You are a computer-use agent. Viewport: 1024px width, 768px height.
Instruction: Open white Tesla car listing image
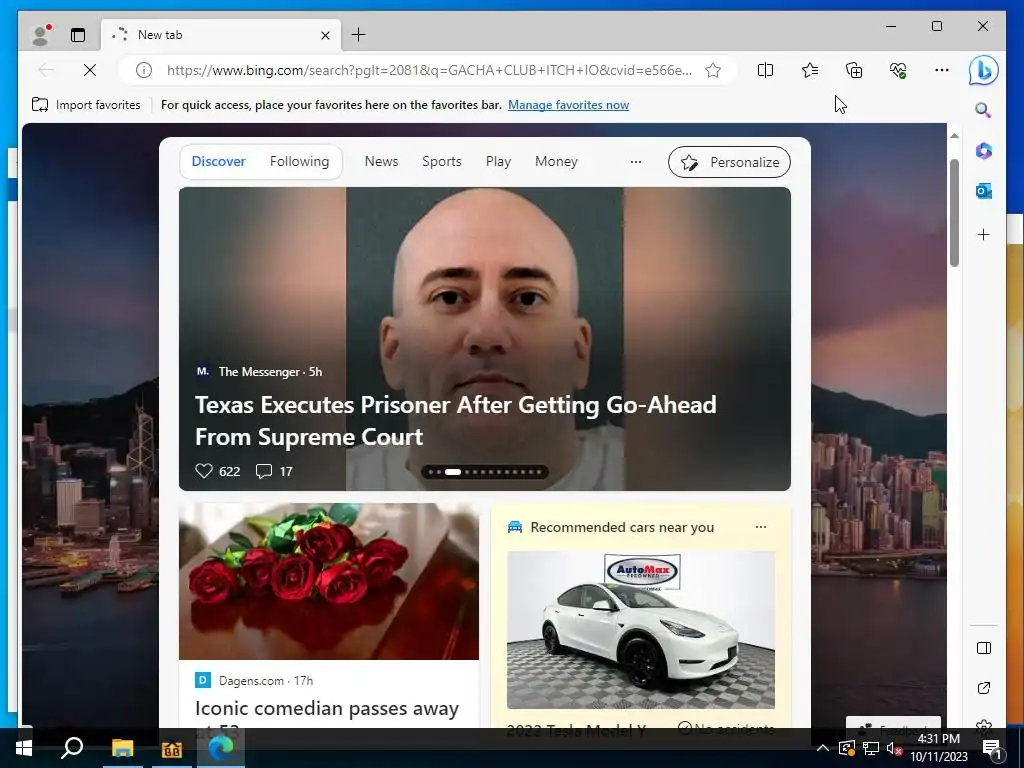pyautogui.click(x=641, y=630)
